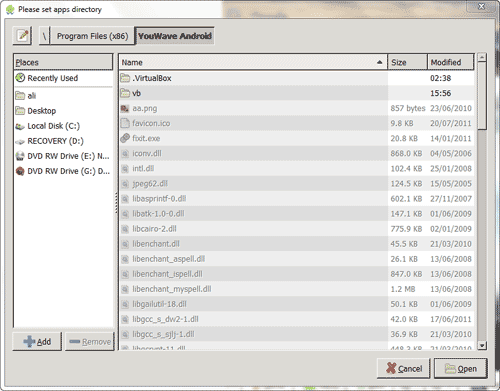
Task: Click the Cancel button
Action: point(403,368)
